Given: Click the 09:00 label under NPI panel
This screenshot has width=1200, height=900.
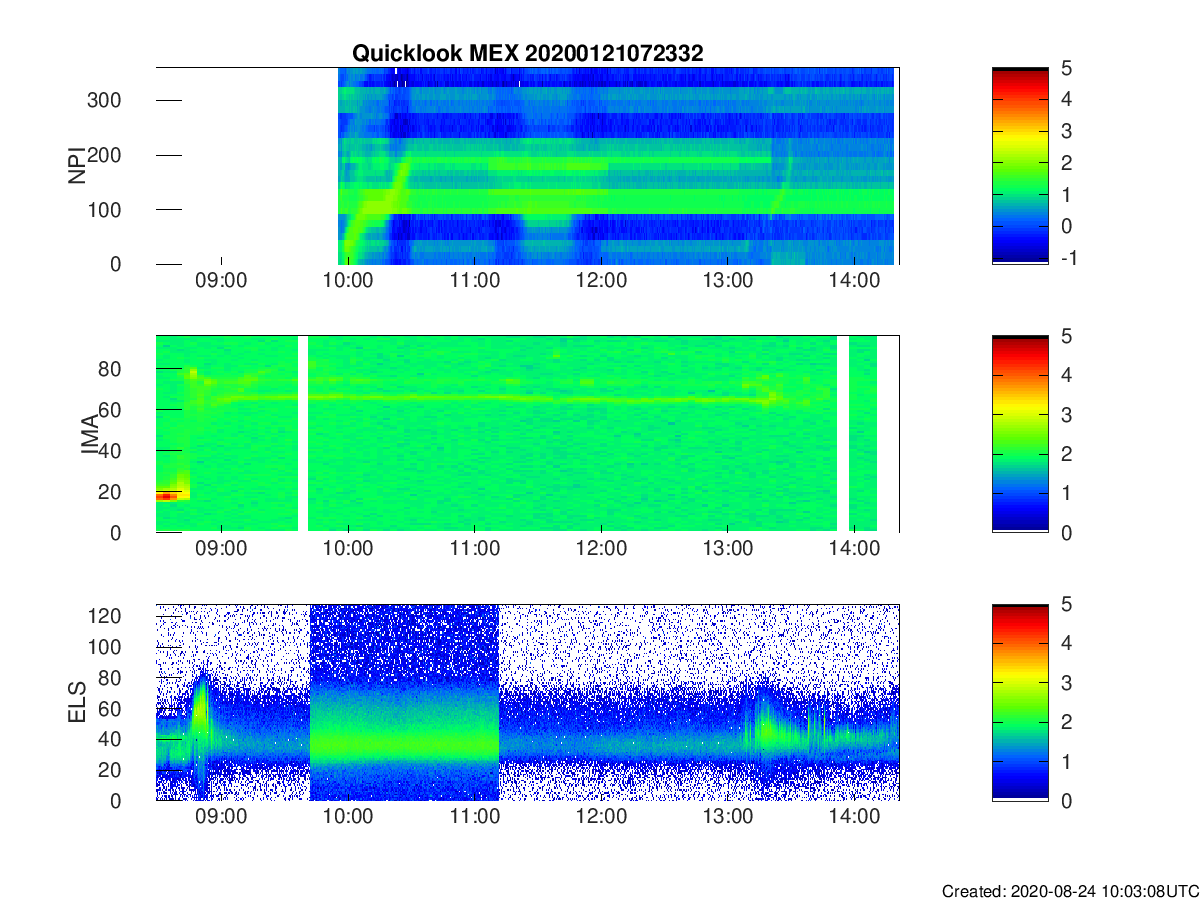Looking at the screenshot, I should click(221, 281).
